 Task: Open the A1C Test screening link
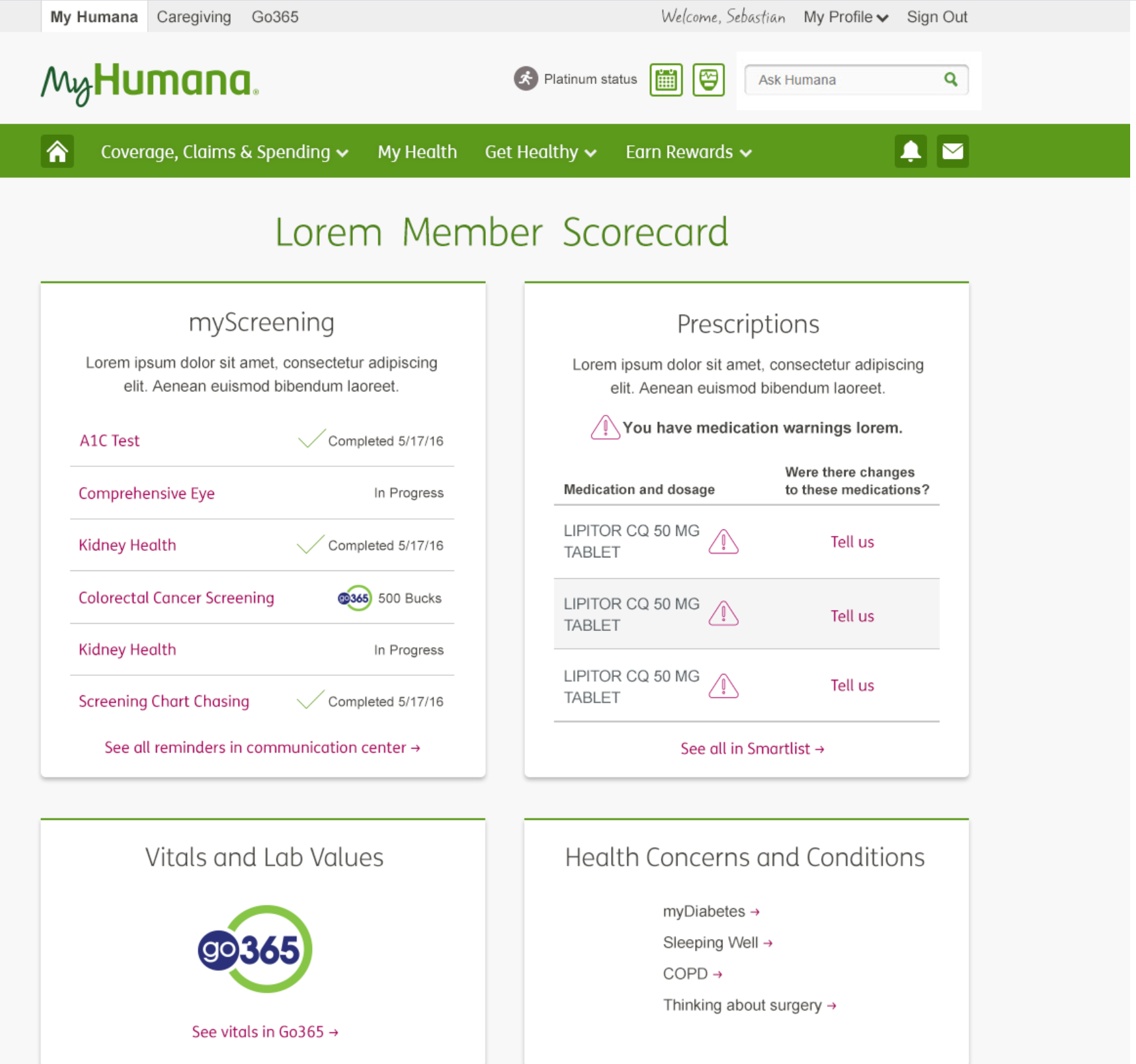(109, 441)
